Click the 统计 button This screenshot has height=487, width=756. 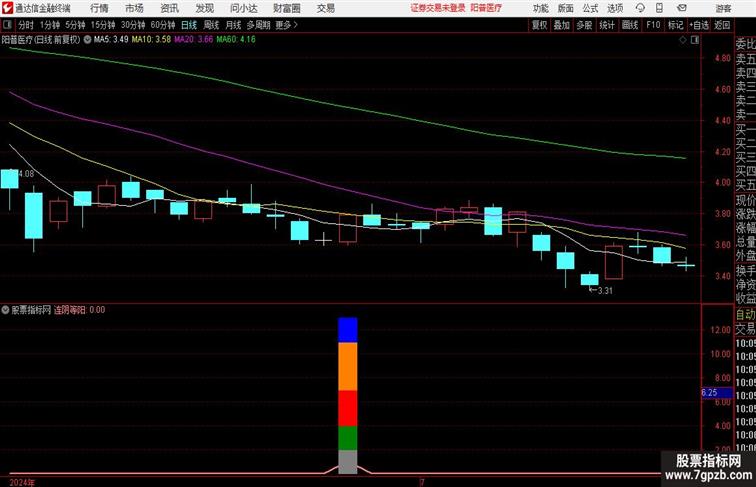click(x=607, y=25)
